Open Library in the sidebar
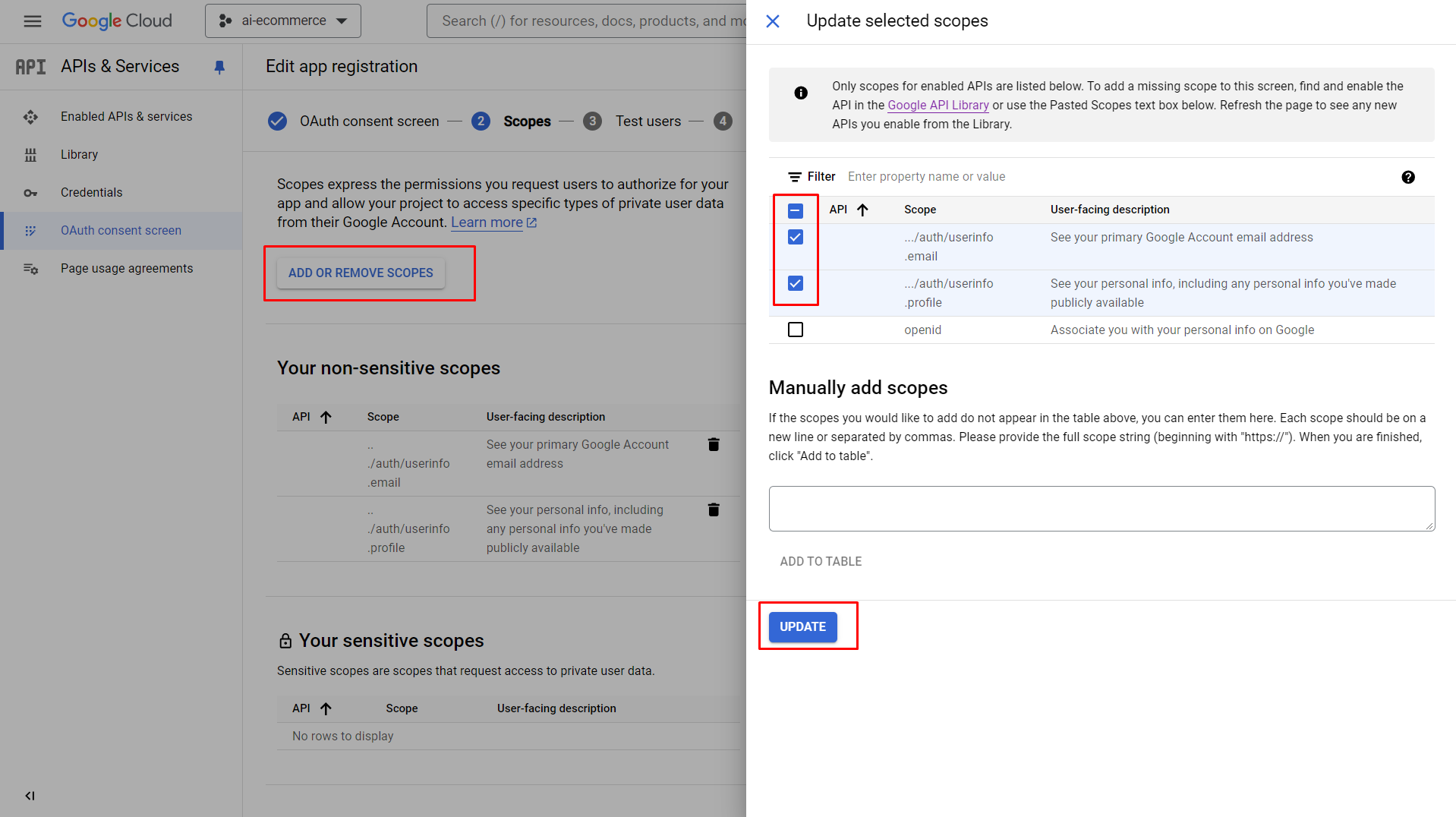 [79, 154]
